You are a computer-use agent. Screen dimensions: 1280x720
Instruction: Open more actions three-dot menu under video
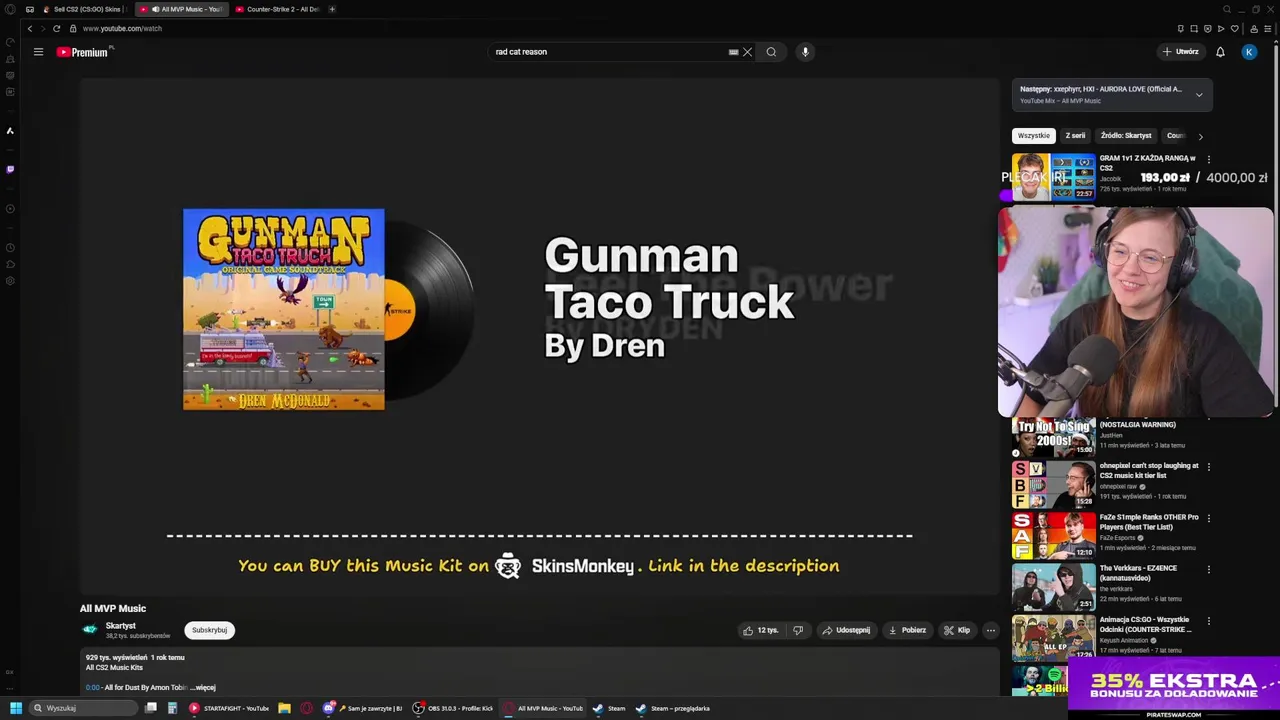point(991,630)
